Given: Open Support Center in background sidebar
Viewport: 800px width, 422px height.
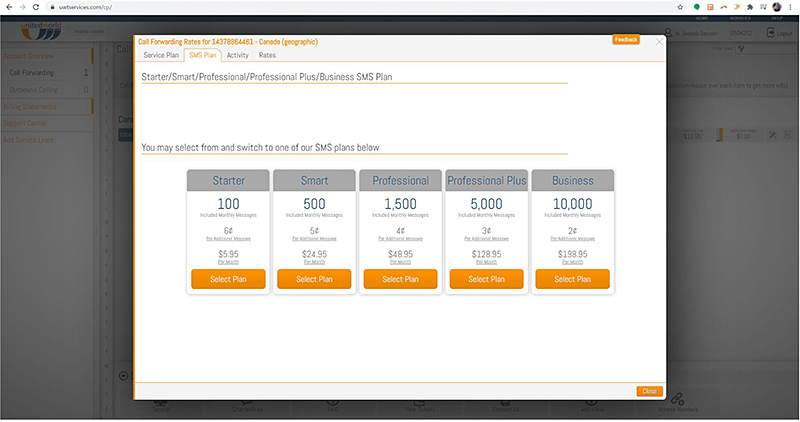Looking at the screenshot, I should 24,123.
